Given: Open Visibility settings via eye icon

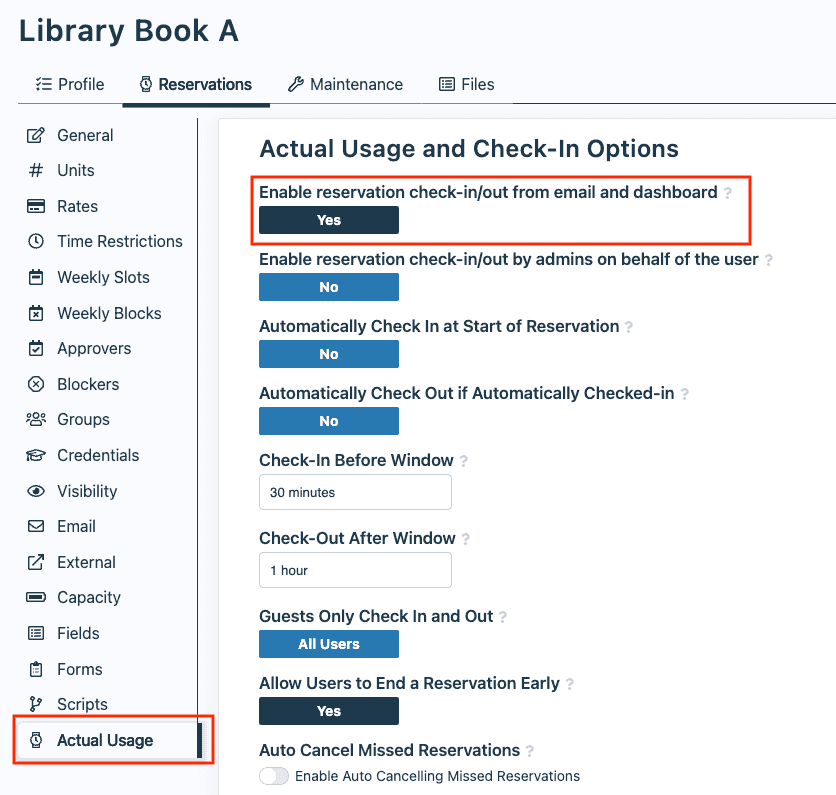Looking at the screenshot, I should pos(36,491).
